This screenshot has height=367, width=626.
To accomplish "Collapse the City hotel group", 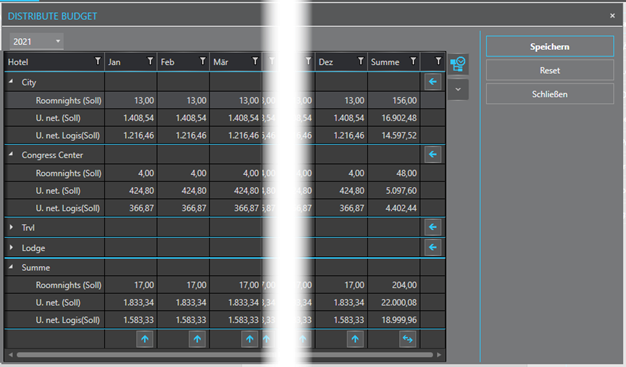I will pos(11,81).
